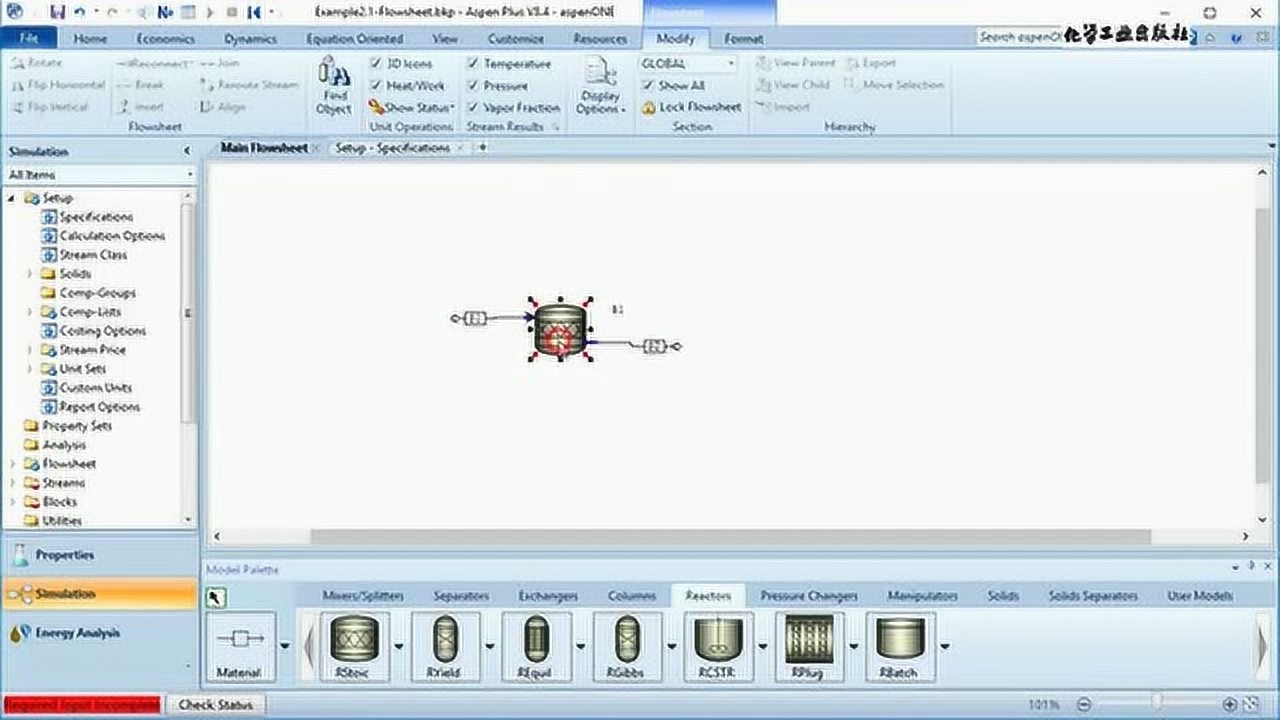This screenshot has width=1280, height=720.
Task: Toggle the 3D Icons checkbox
Action: (376, 63)
